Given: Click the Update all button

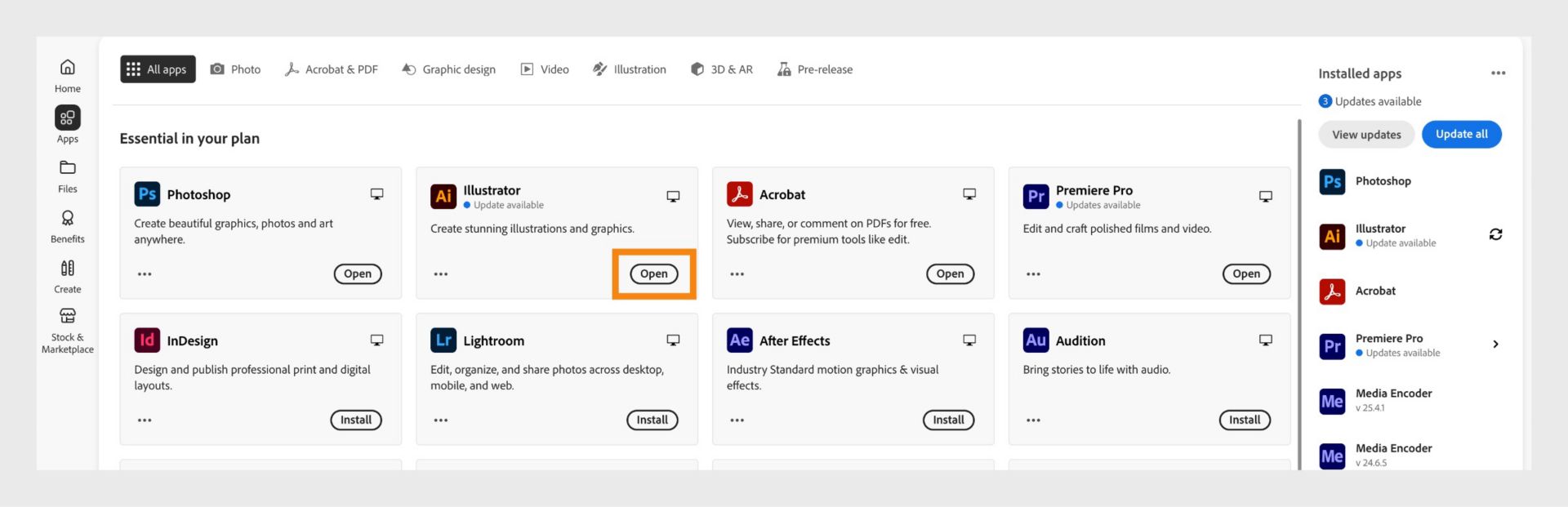Looking at the screenshot, I should tap(1461, 135).
